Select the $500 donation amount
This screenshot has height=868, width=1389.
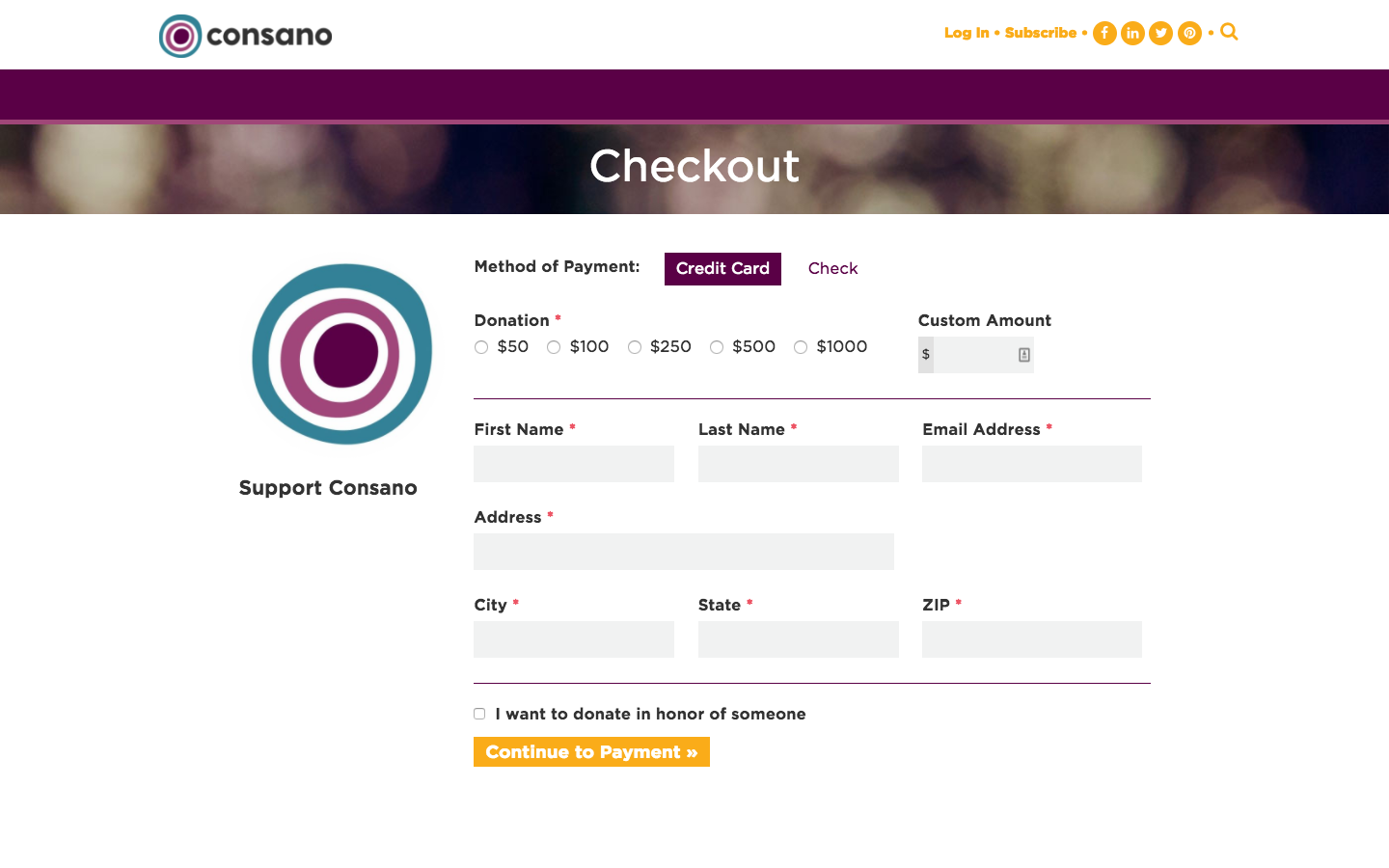tap(717, 347)
